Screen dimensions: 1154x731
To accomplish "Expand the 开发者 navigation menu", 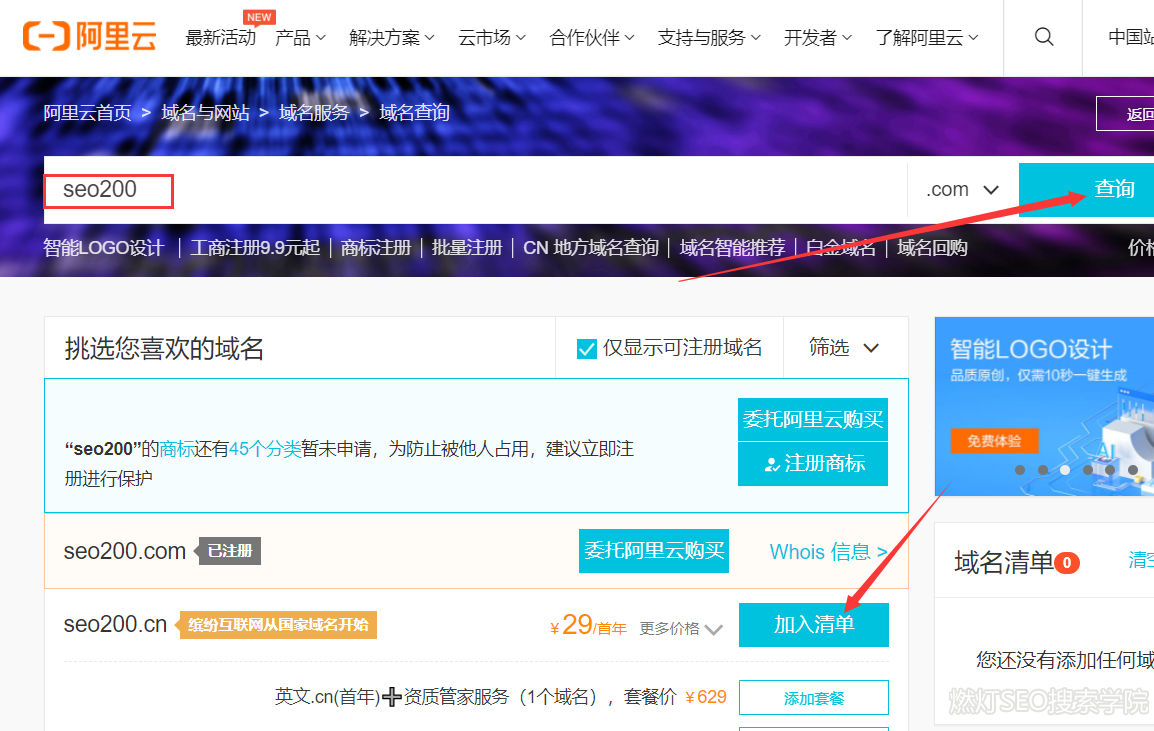I will 818,38.
